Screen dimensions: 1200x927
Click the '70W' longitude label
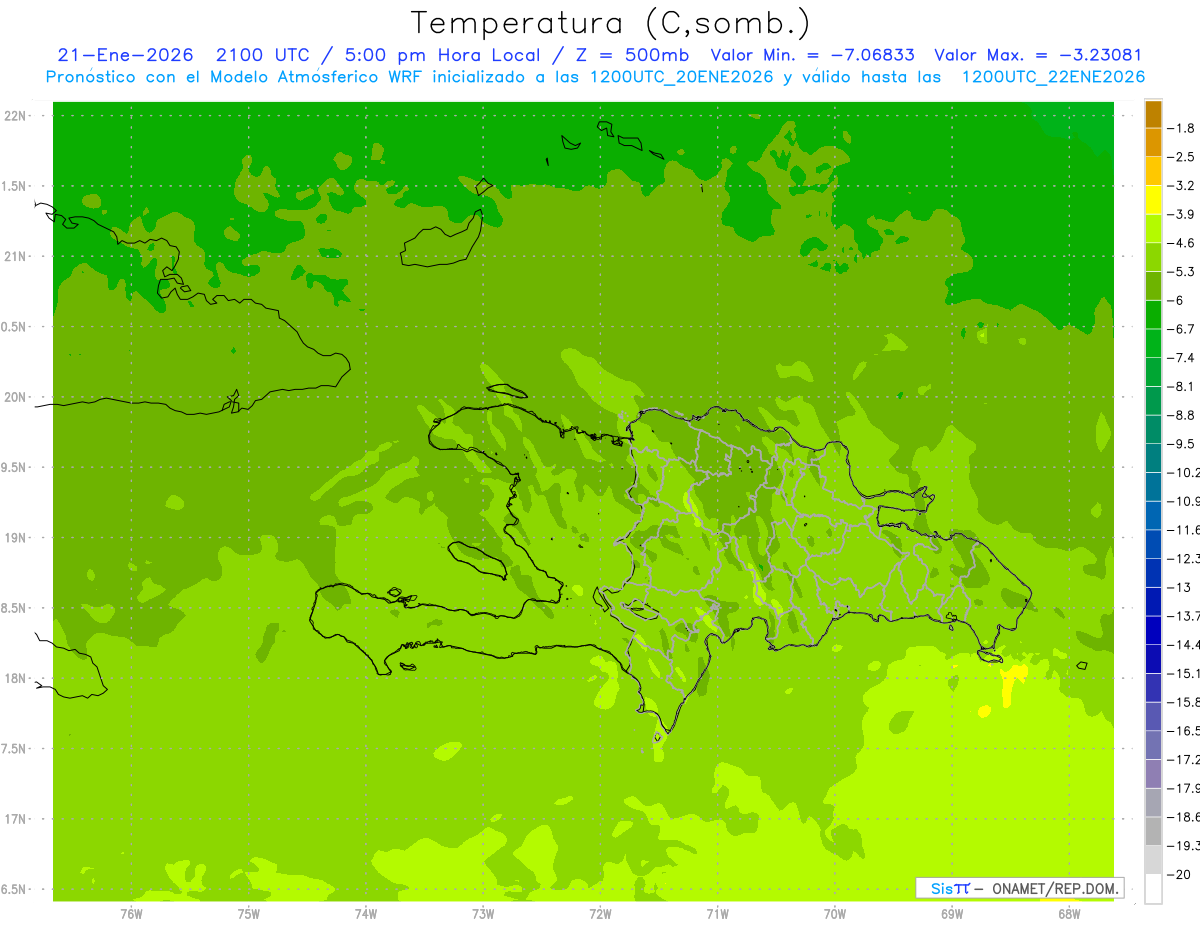coord(835,913)
